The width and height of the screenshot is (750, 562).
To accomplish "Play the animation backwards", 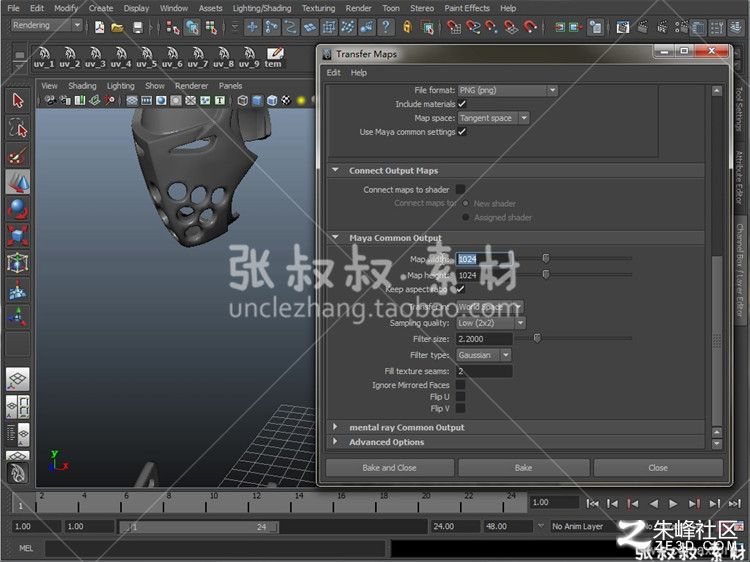I will click(x=653, y=503).
